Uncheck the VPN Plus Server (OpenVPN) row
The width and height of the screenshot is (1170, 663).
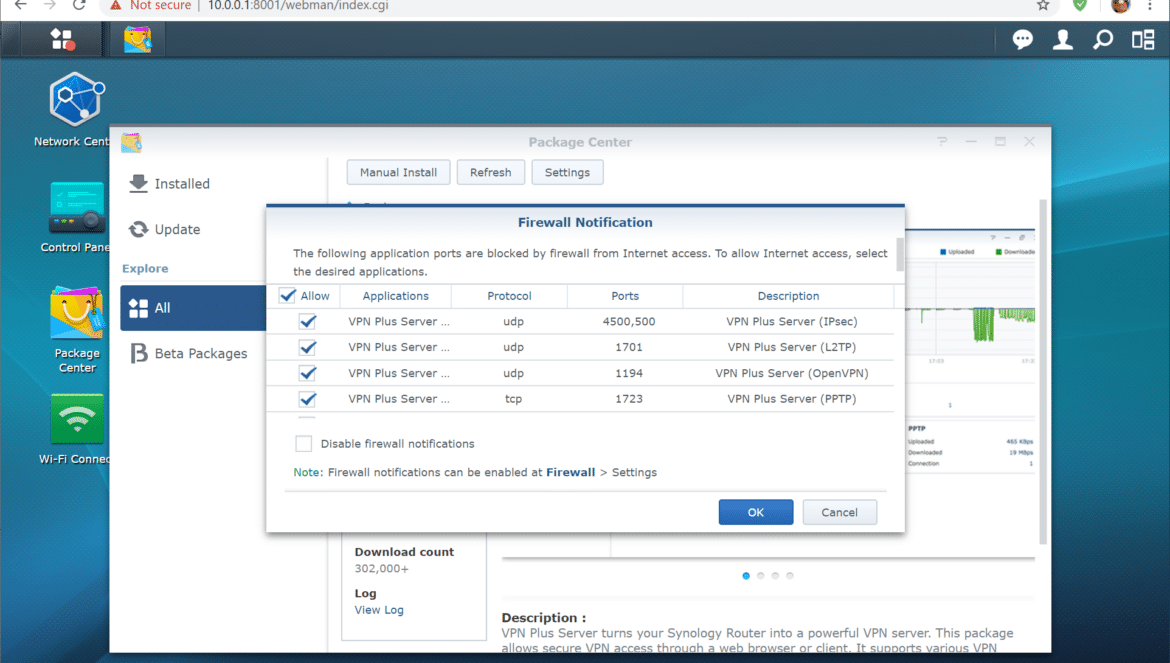[x=307, y=373]
